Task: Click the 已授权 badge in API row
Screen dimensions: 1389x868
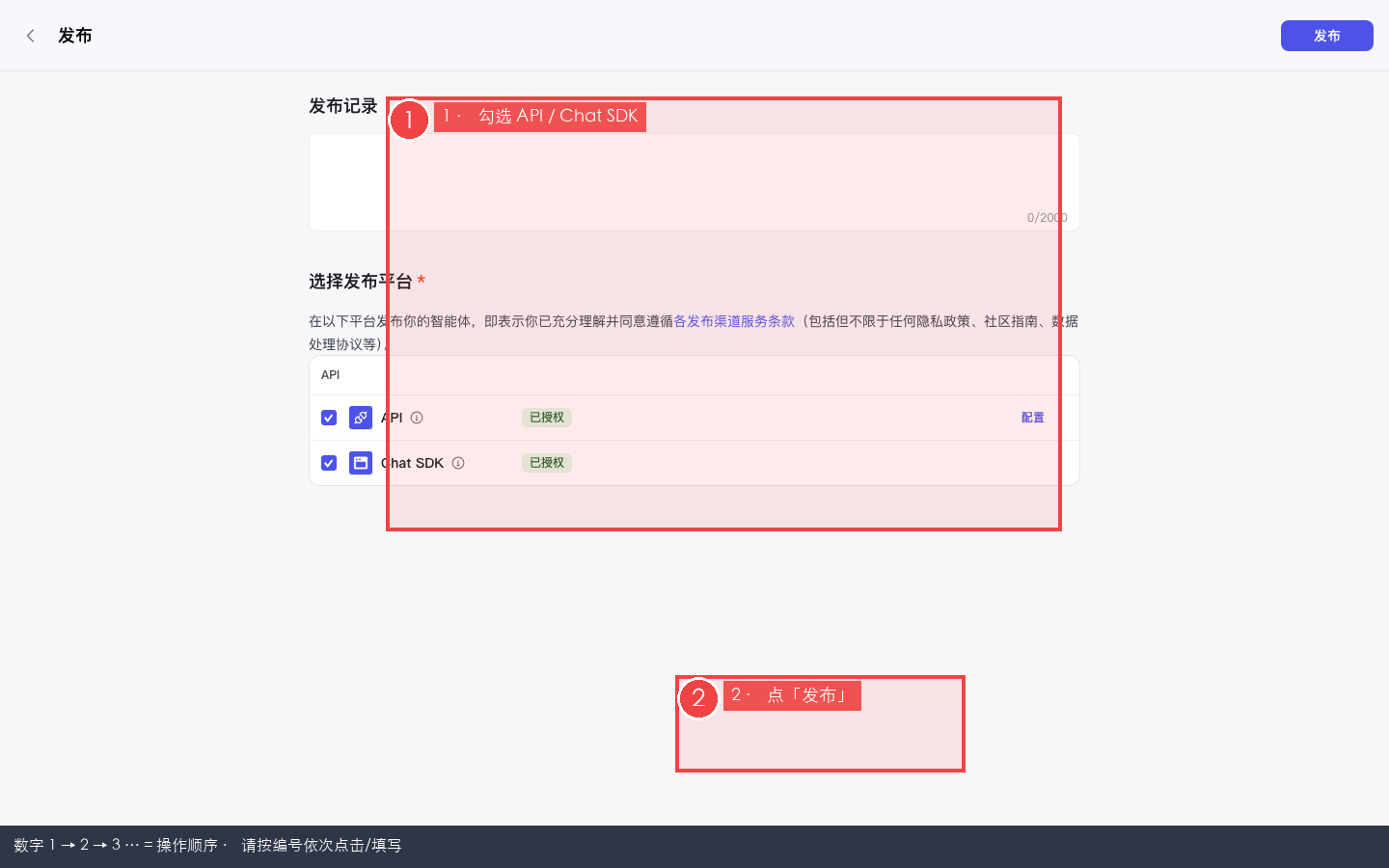Action: coord(547,418)
